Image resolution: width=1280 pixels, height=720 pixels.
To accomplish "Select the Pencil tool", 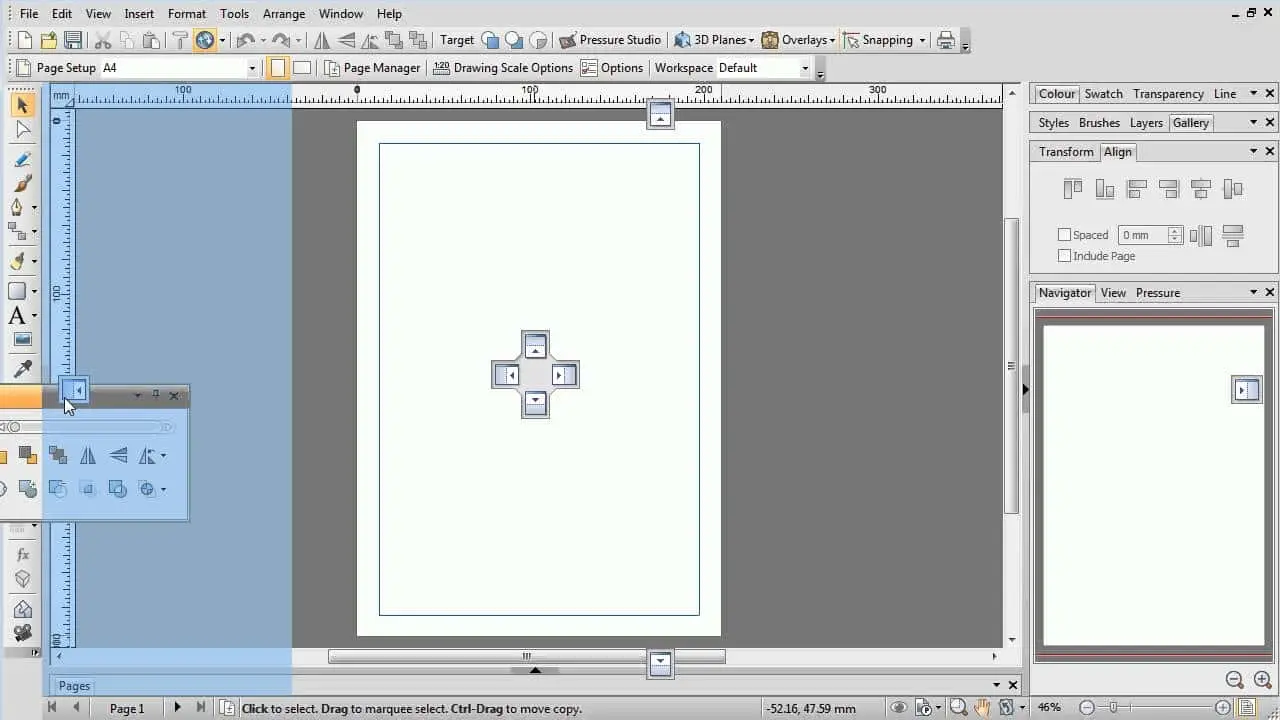I will (22, 158).
